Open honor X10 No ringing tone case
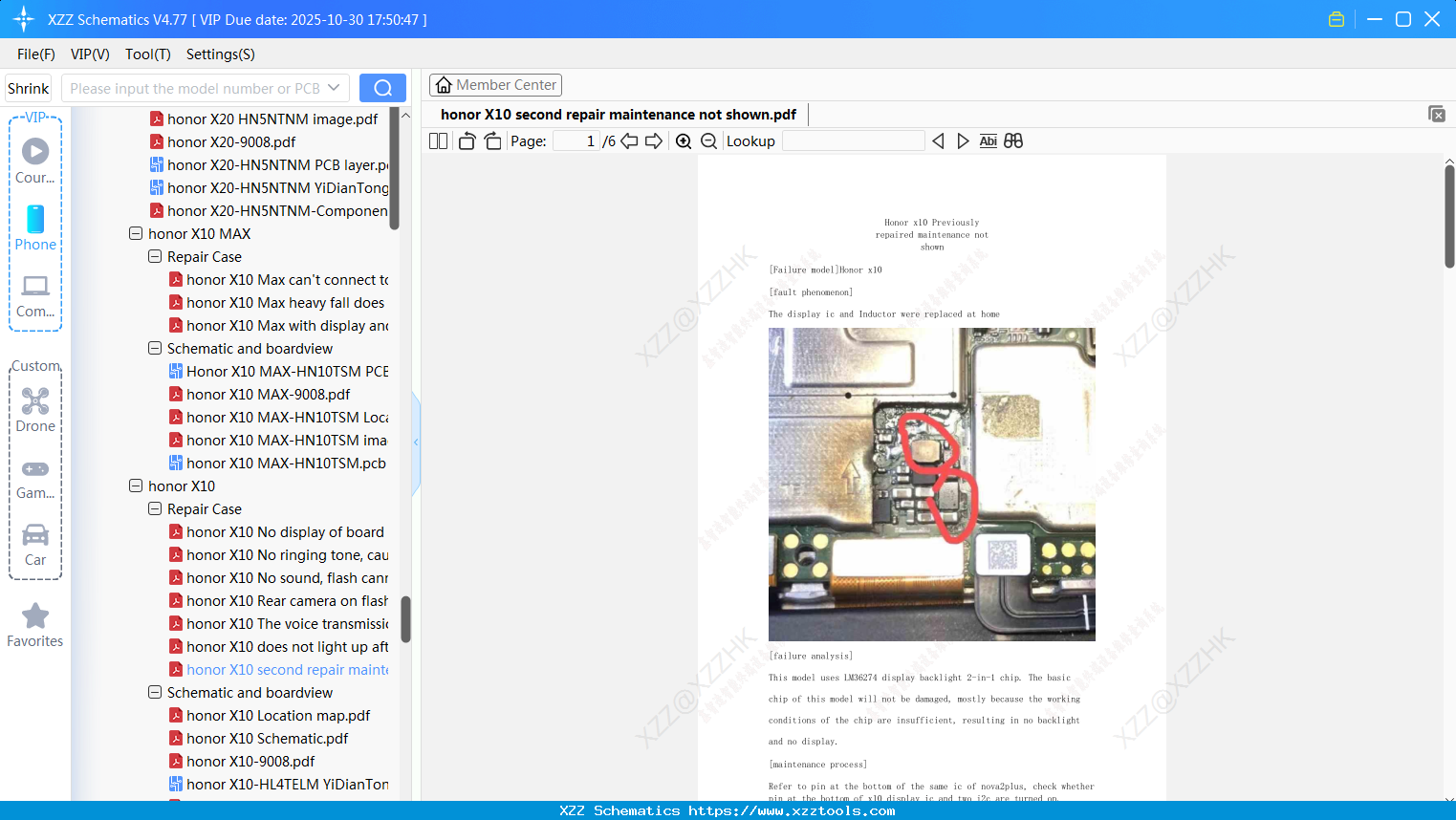The height and width of the screenshot is (820, 1456). (279, 554)
